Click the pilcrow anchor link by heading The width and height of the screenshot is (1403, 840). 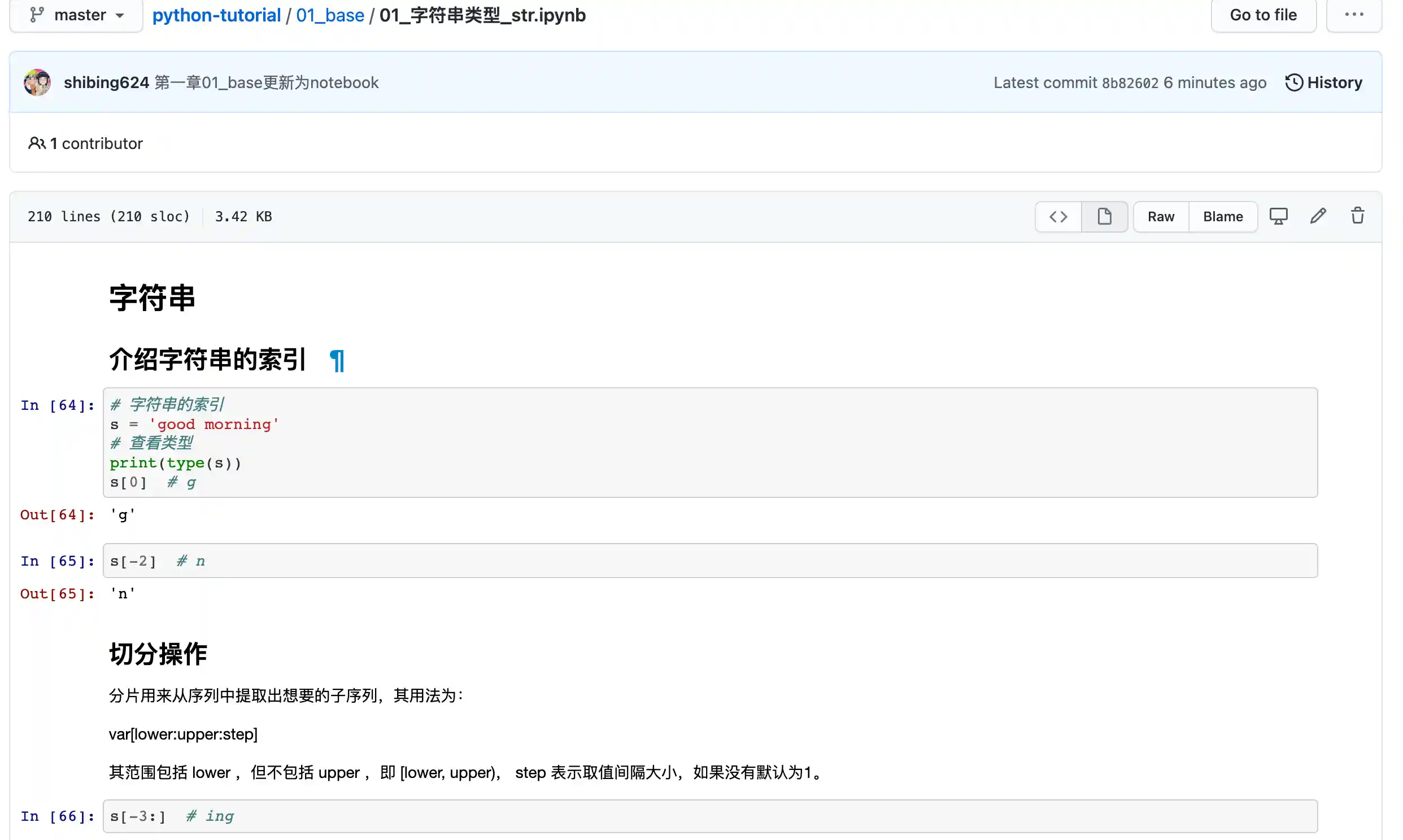tap(337, 361)
